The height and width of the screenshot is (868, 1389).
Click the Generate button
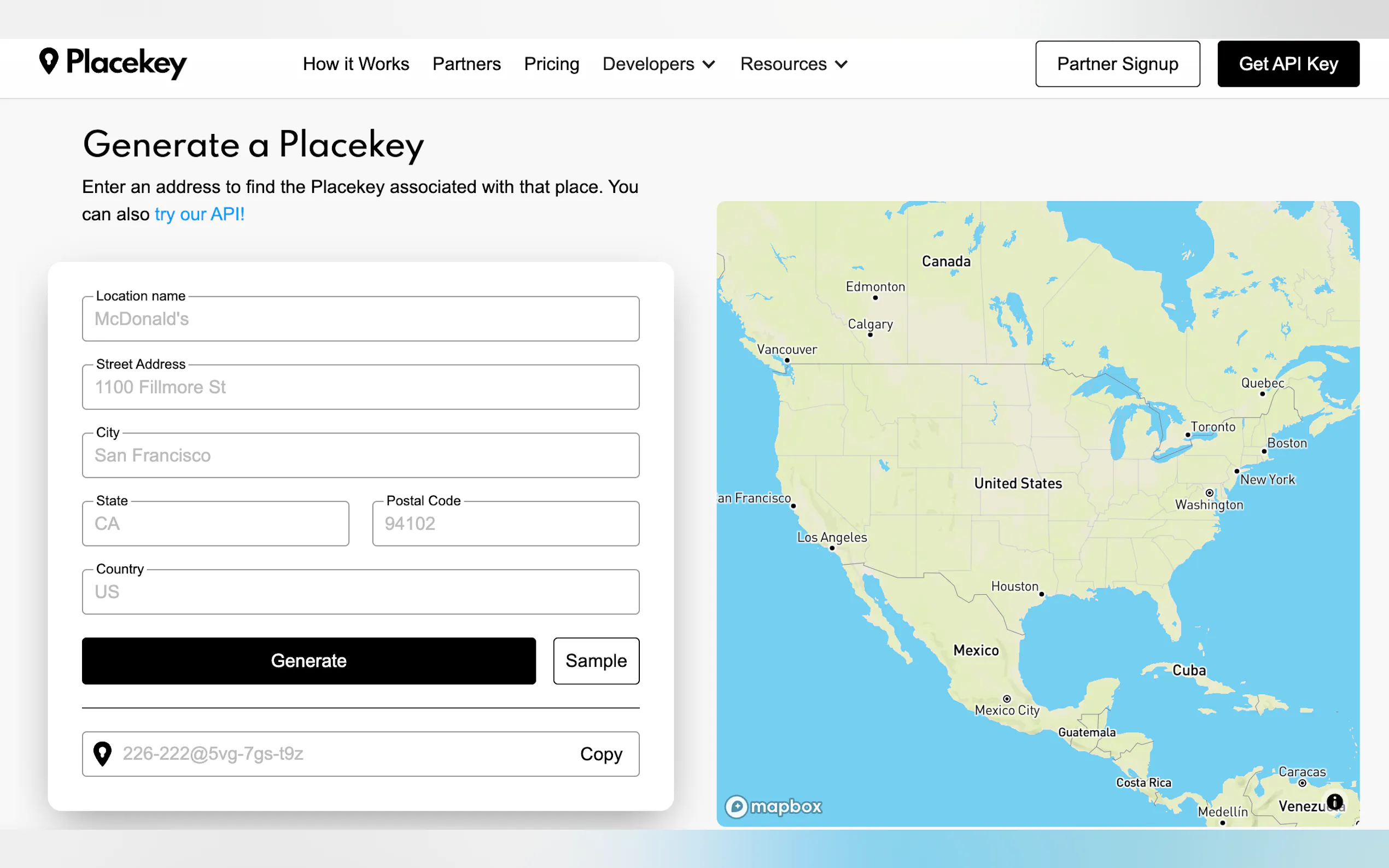tap(308, 661)
